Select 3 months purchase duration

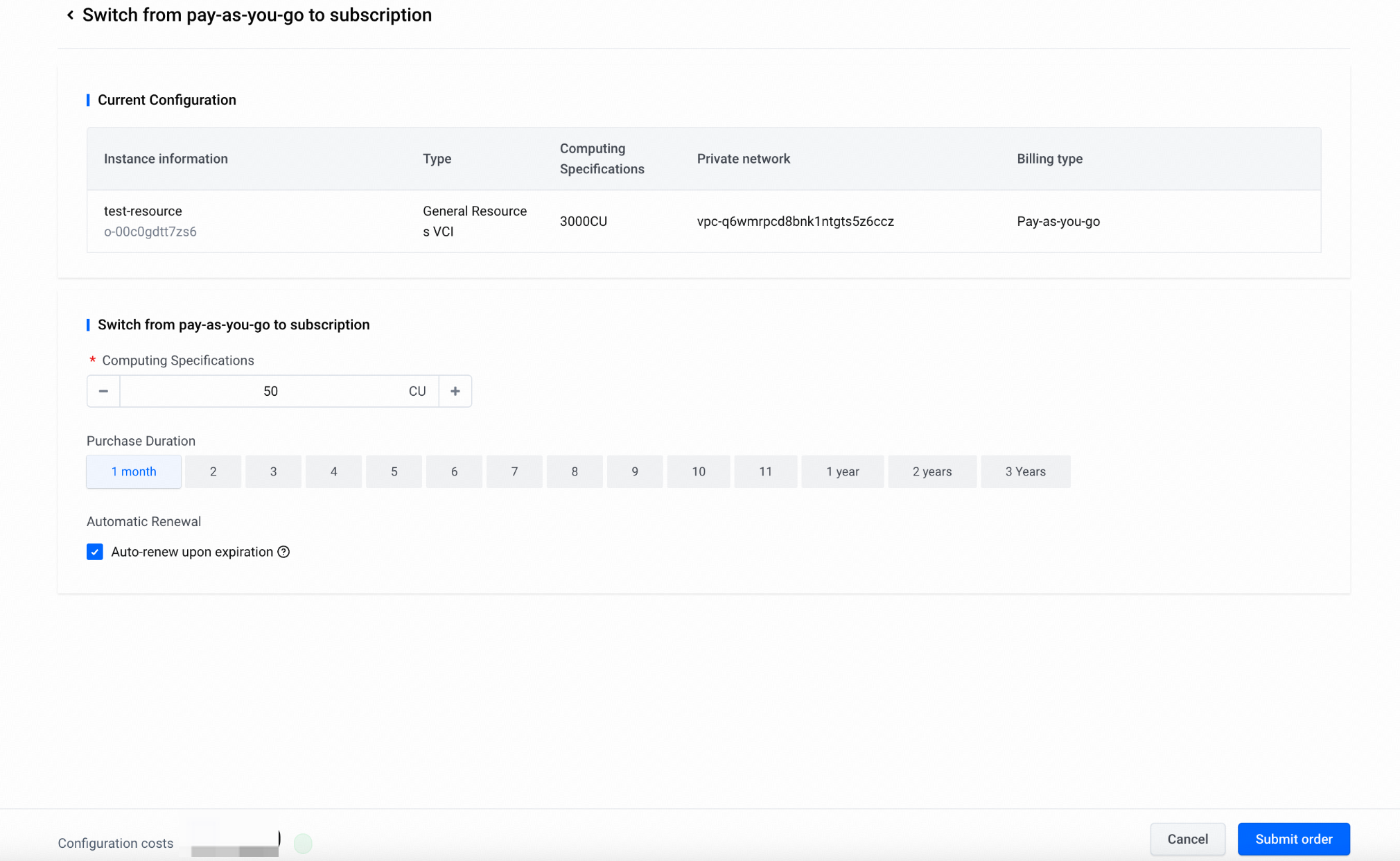[273, 471]
